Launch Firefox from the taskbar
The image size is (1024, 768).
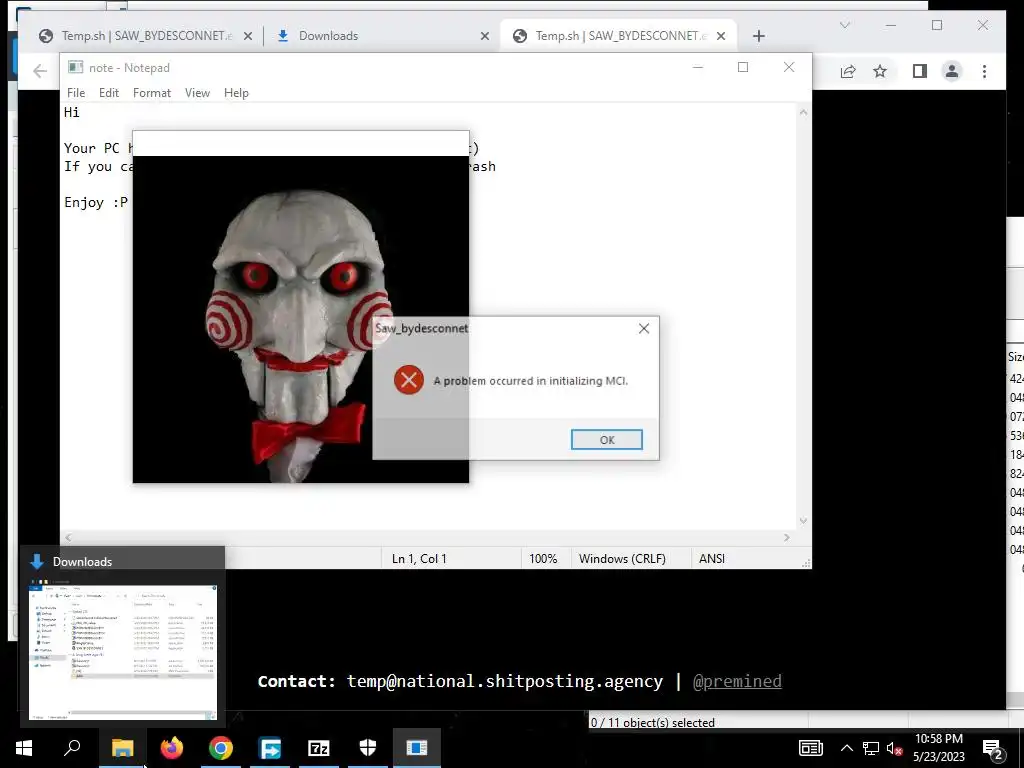click(172, 748)
